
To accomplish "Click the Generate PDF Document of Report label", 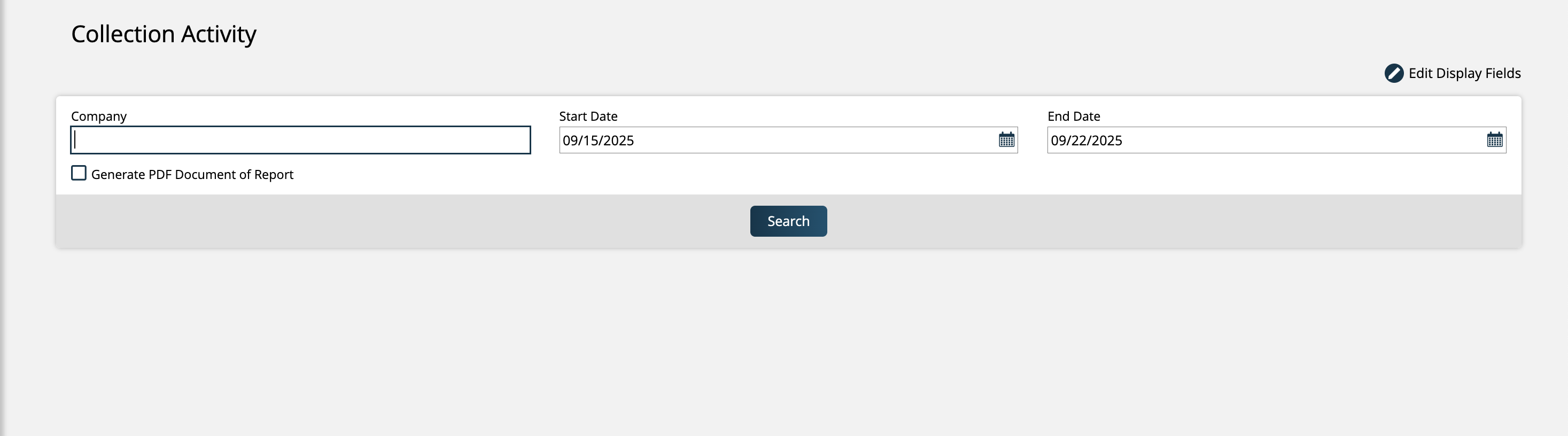I will tap(192, 175).
